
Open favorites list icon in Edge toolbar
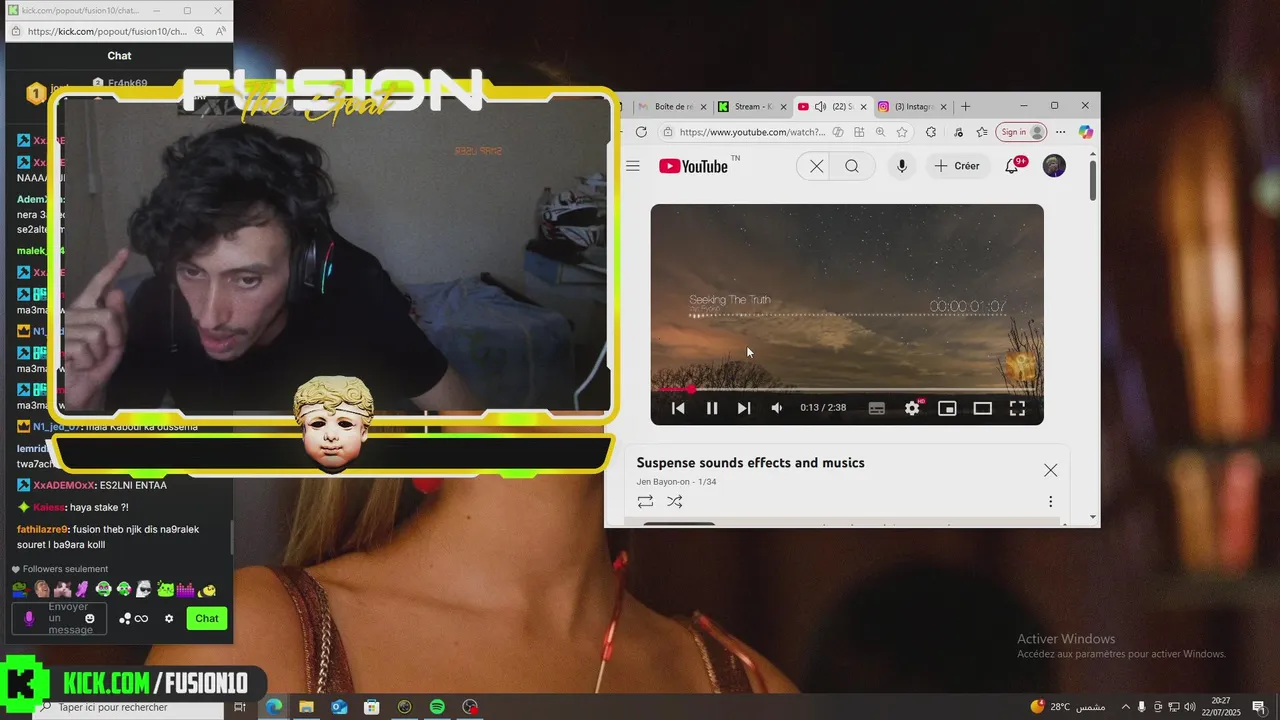pos(981,132)
